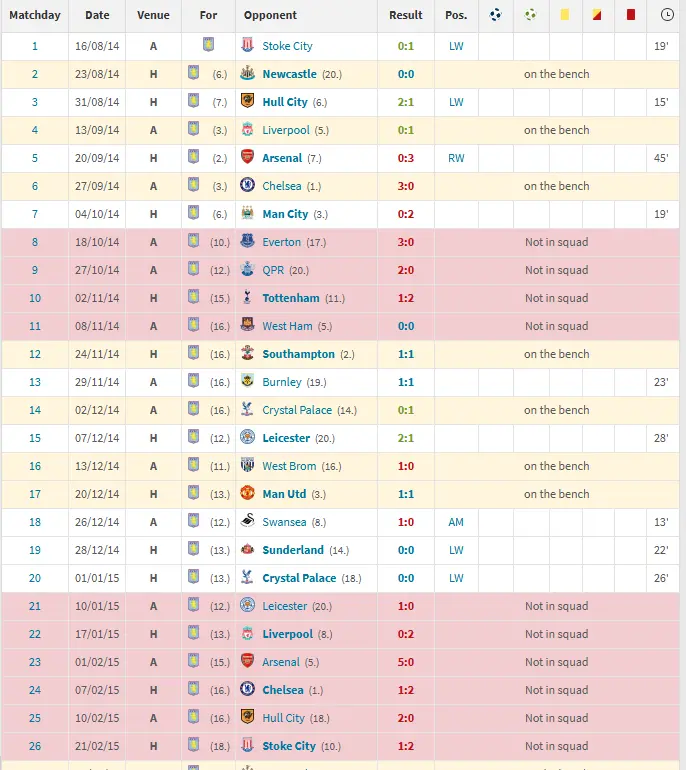The image size is (686, 770).
Task: Click the goals football icon in header
Action: point(496,15)
